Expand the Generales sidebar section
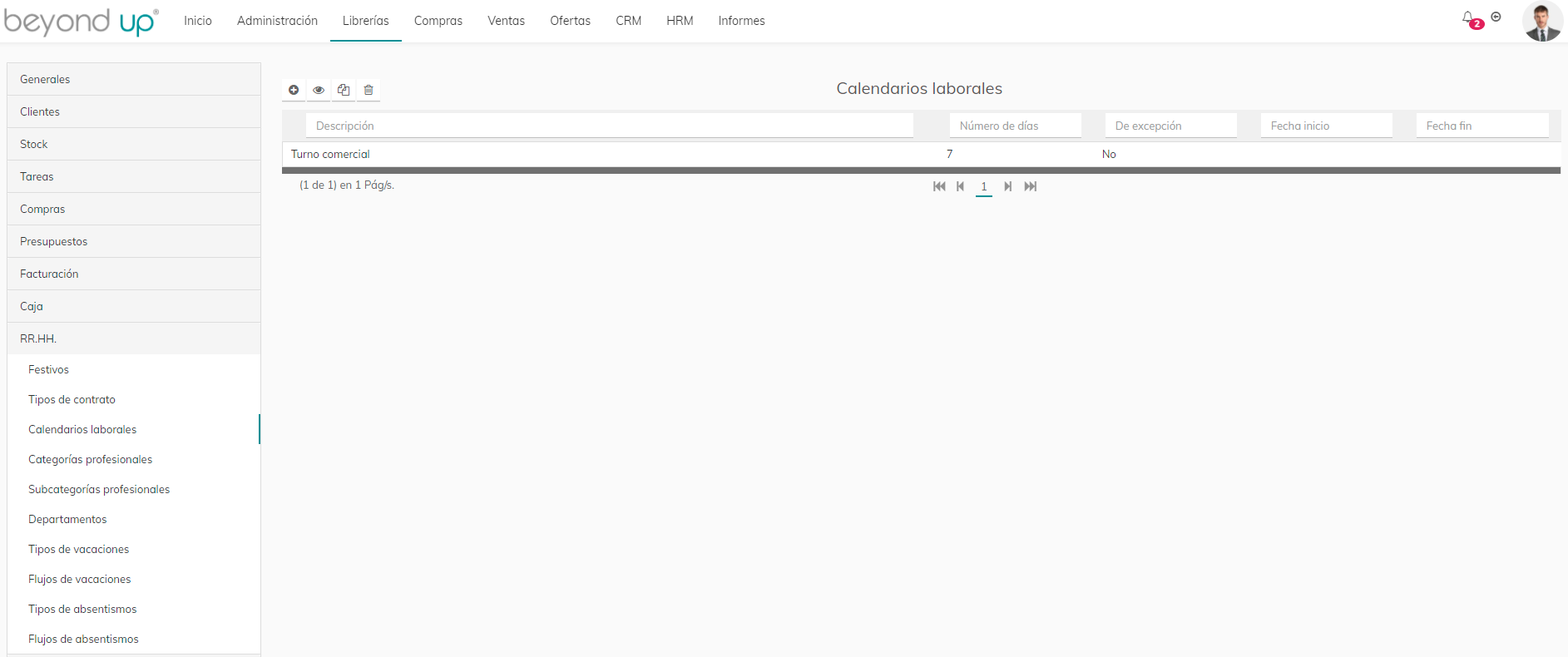Viewport: 1568px width, 657px height. [134, 79]
